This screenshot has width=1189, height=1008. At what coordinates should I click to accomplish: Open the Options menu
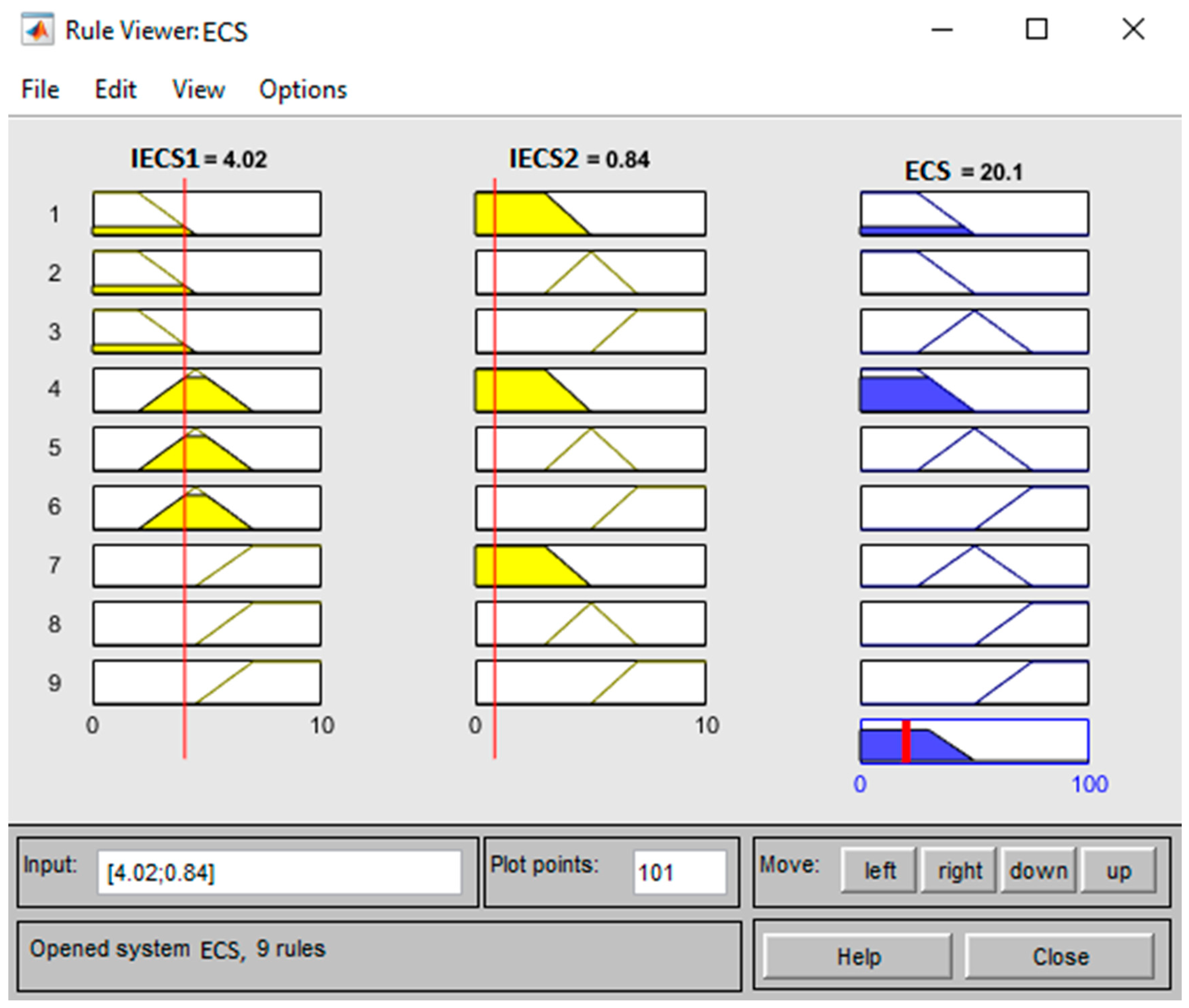tap(303, 90)
